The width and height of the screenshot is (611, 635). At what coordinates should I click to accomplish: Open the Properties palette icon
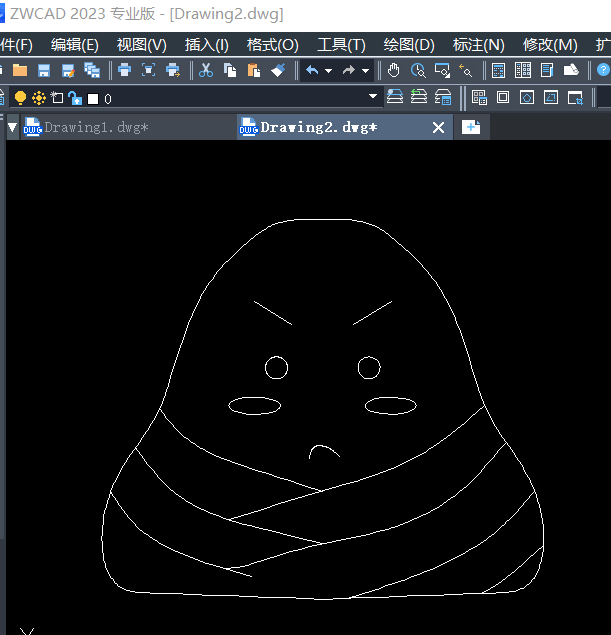(x=547, y=70)
